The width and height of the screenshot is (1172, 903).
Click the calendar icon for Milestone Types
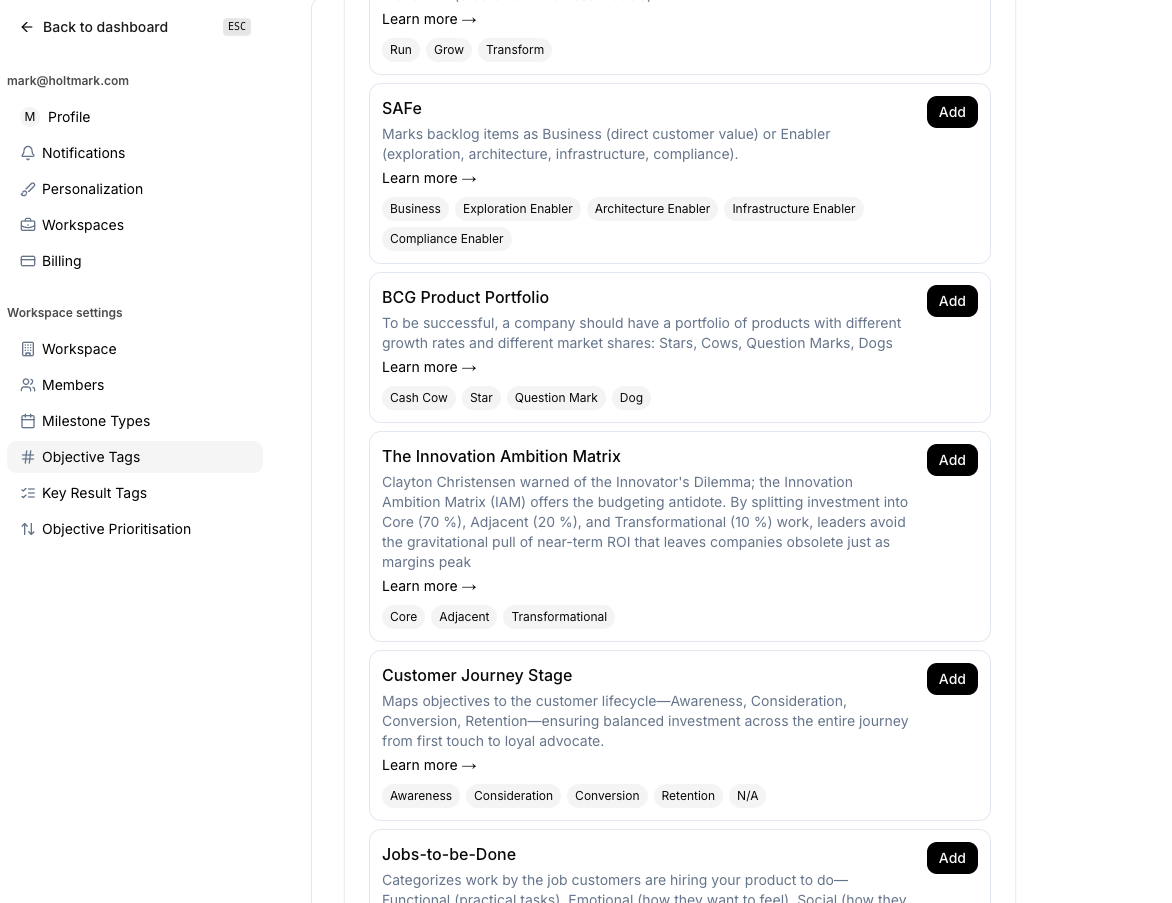coord(28,421)
